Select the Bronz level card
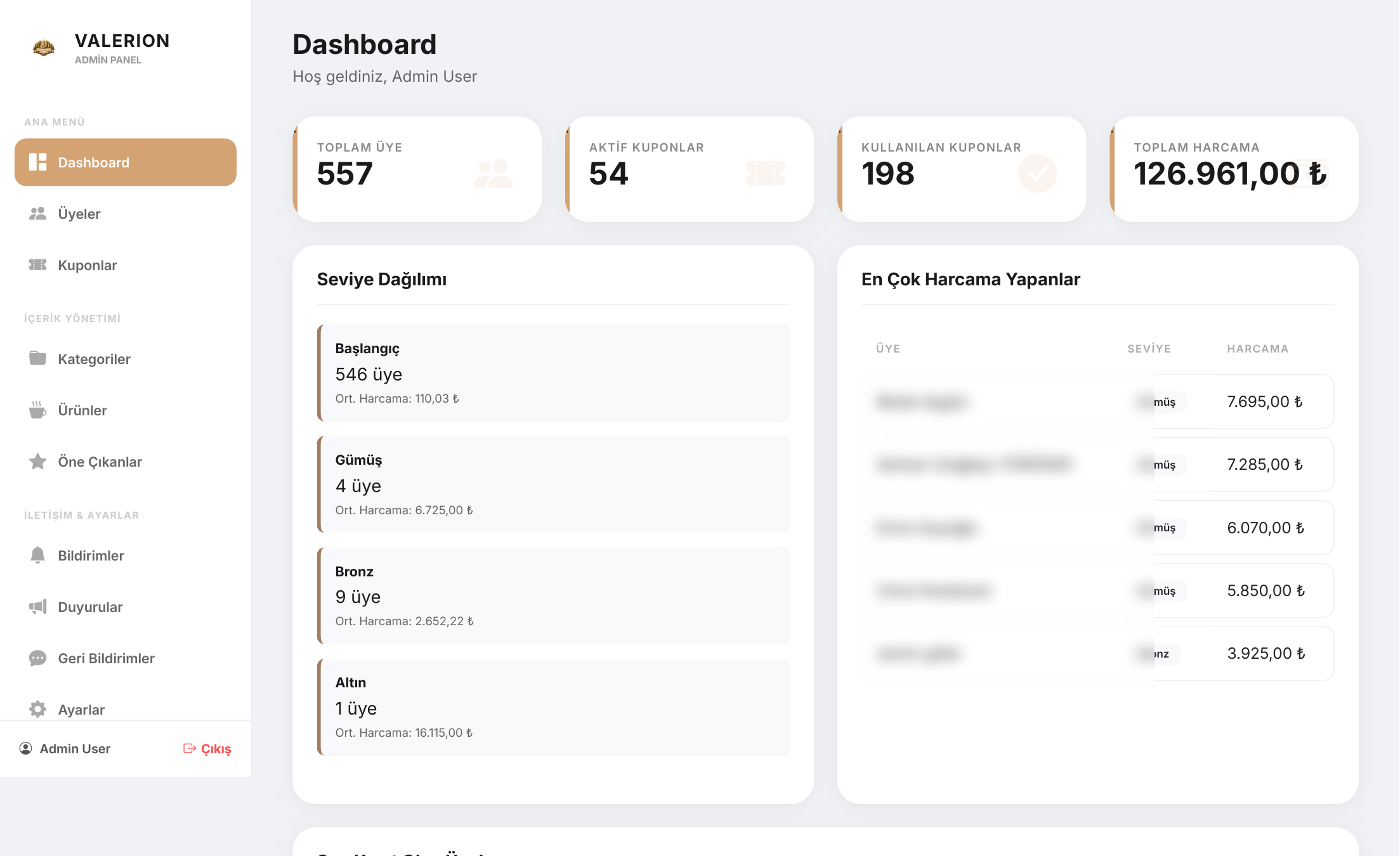The height and width of the screenshot is (856, 1400). click(x=553, y=595)
